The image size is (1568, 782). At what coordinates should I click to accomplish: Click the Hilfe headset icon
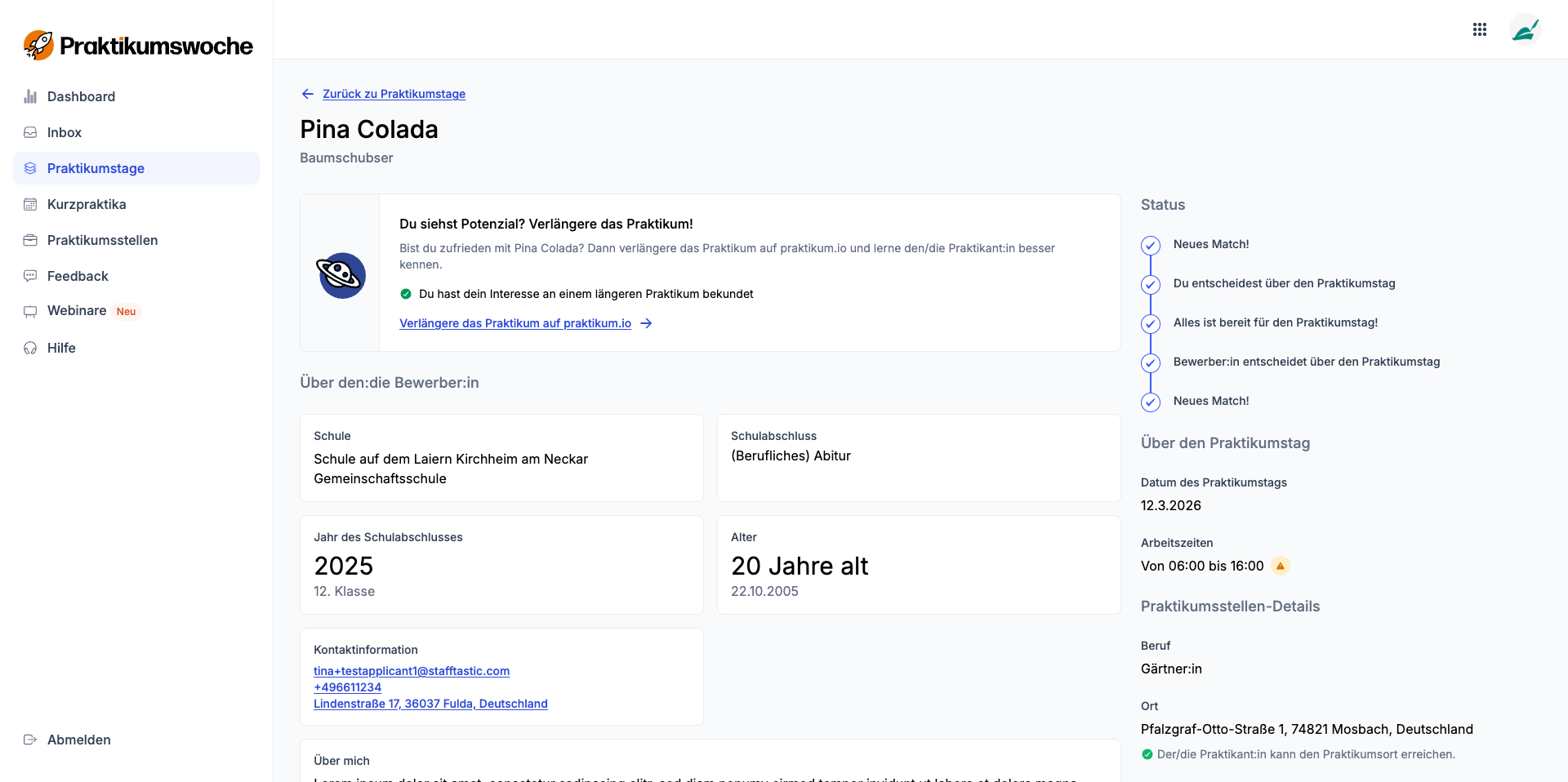(30, 348)
